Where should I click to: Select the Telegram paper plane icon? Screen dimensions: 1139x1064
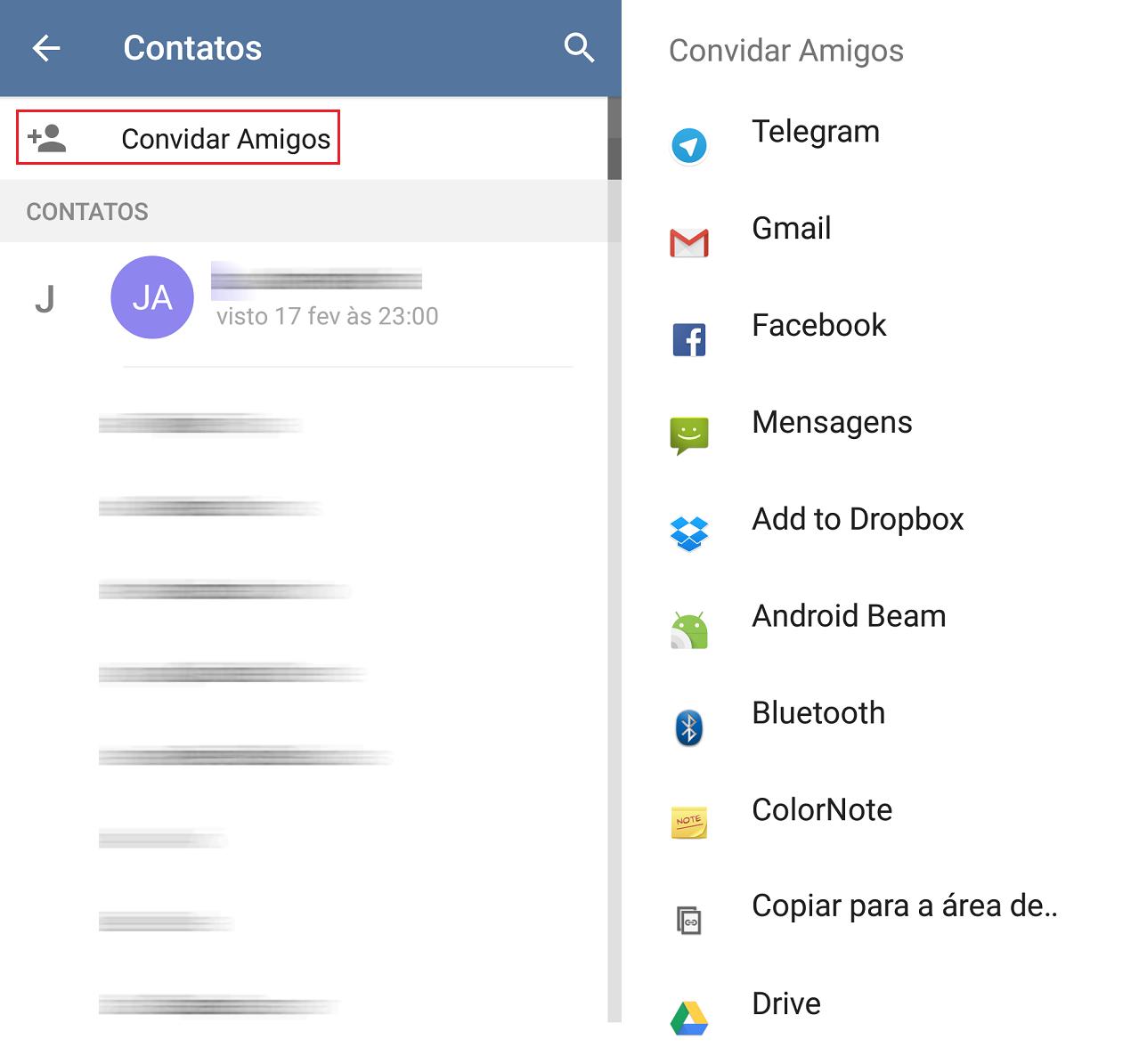pyautogui.click(x=688, y=146)
